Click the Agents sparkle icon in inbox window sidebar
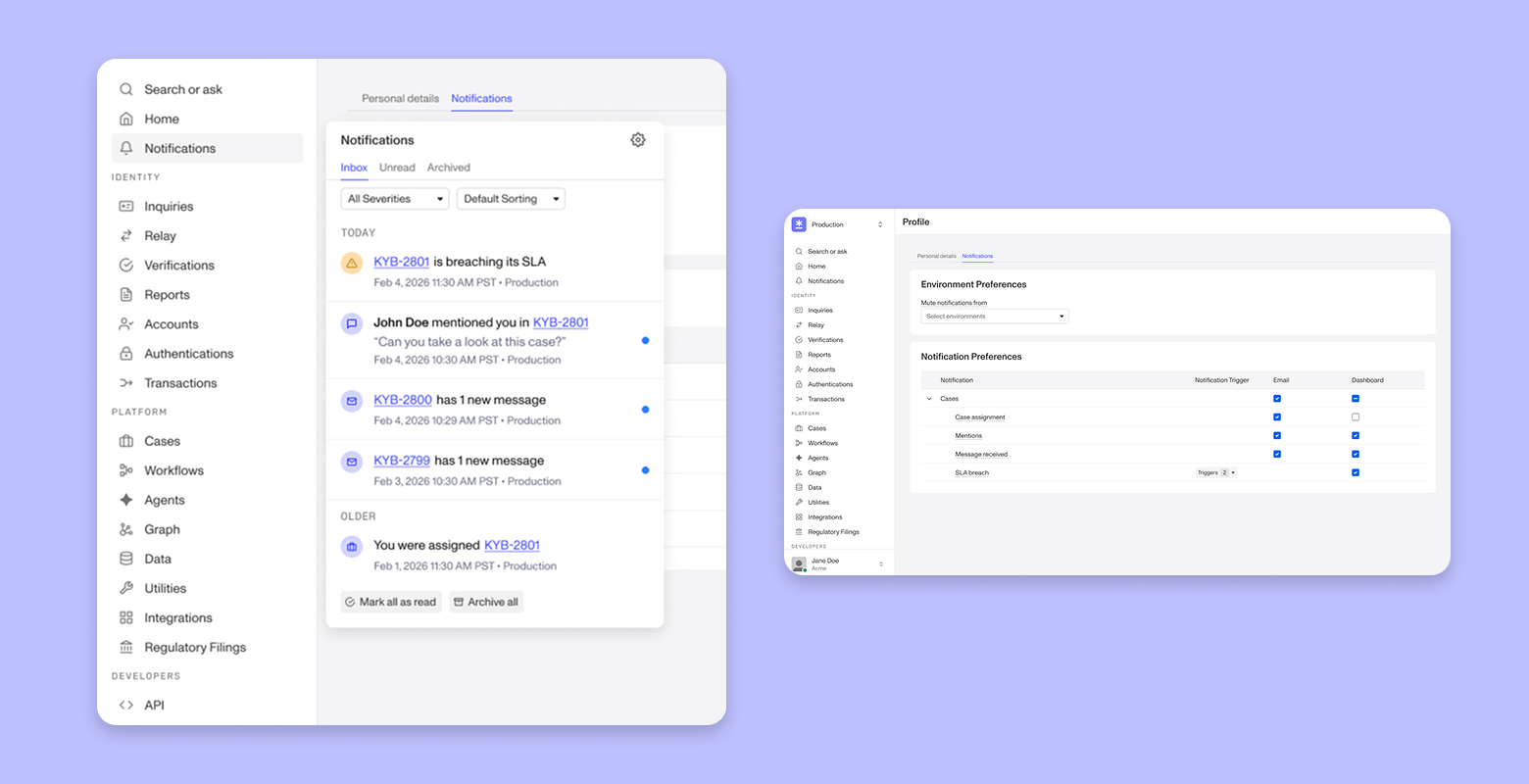The image size is (1529, 784). point(126,500)
